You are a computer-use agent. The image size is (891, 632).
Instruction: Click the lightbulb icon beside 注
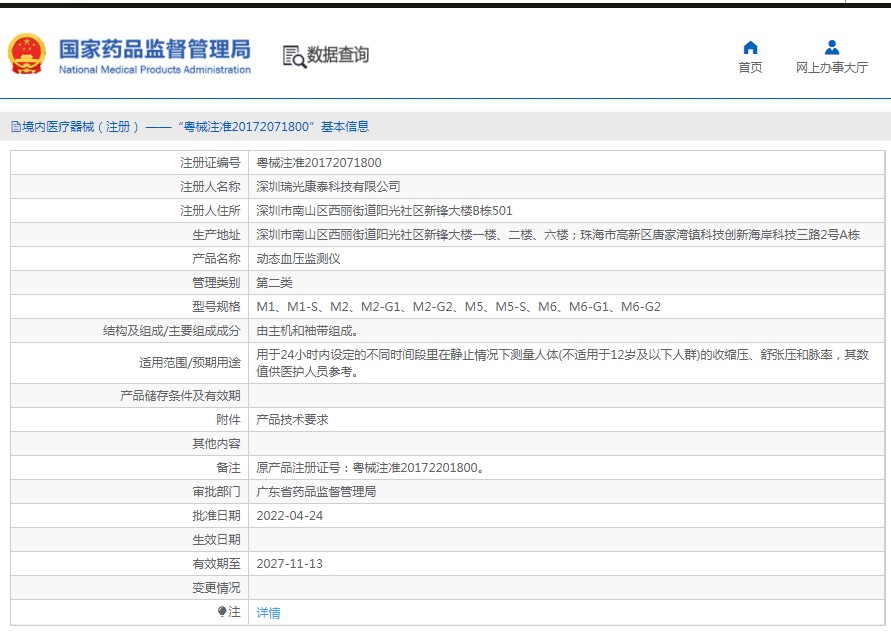pyautogui.click(x=222, y=612)
